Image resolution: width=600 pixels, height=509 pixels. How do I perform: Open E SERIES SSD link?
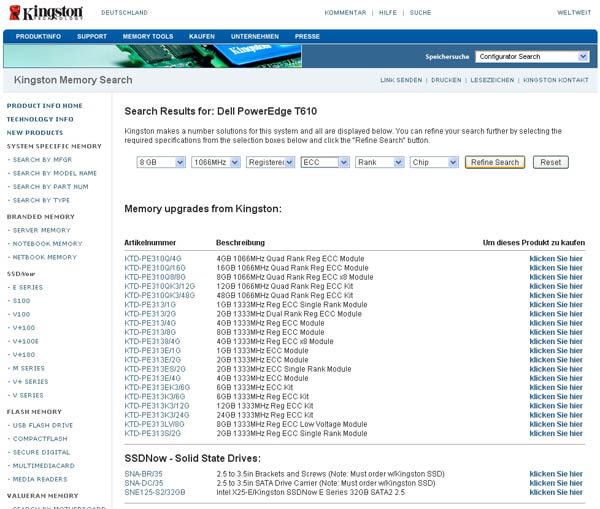tap(28, 287)
